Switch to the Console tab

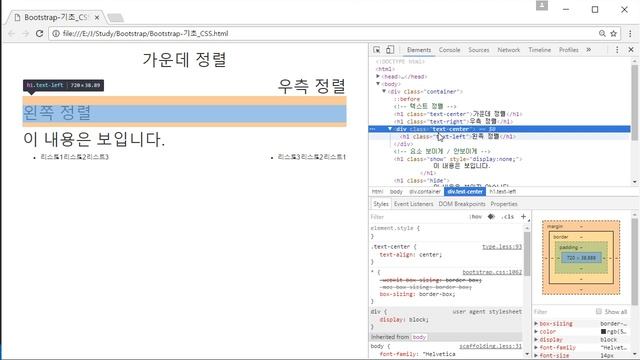click(x=449, y=50)
